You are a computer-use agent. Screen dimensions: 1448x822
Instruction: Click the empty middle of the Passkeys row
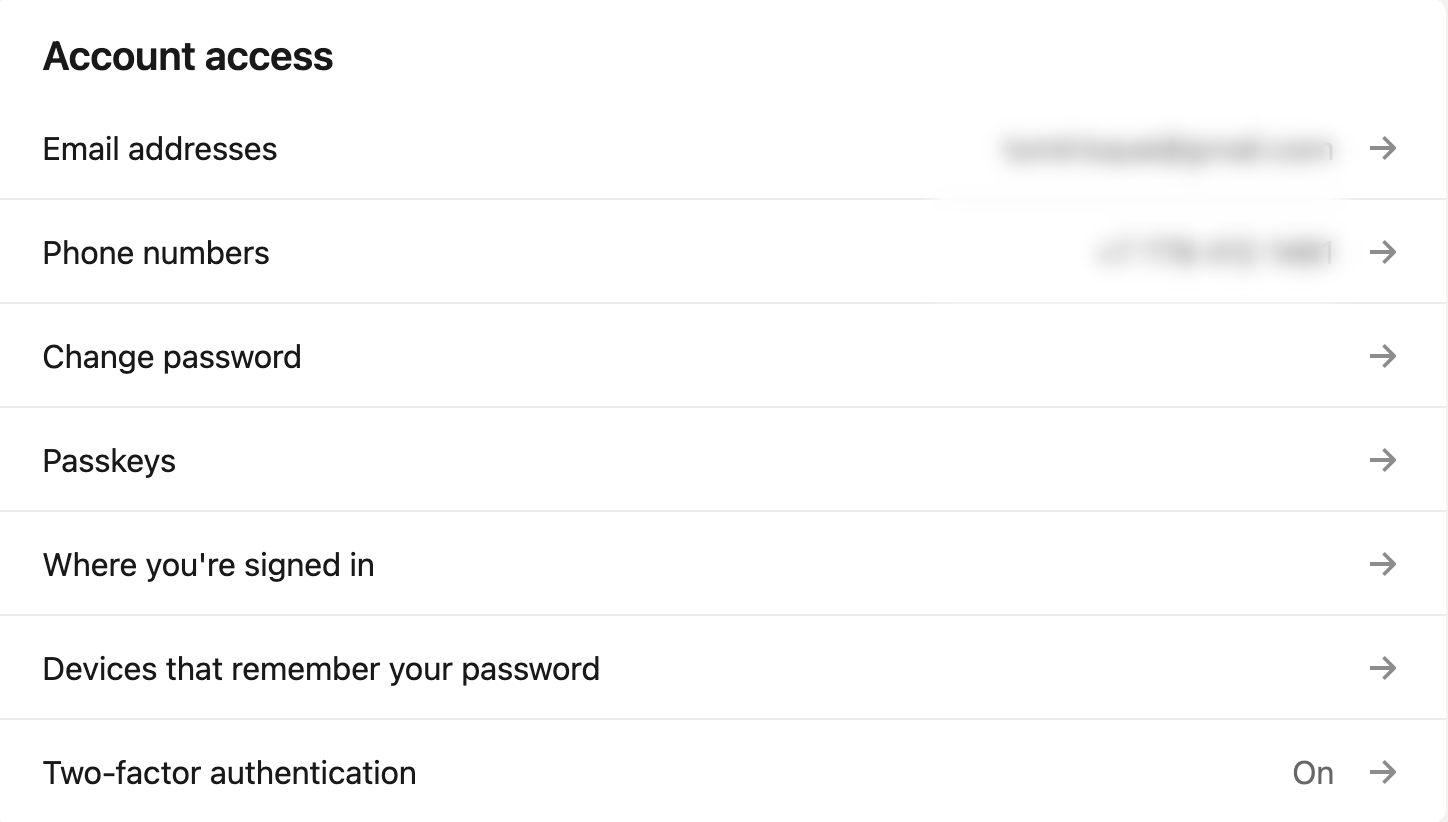[724, 461]
